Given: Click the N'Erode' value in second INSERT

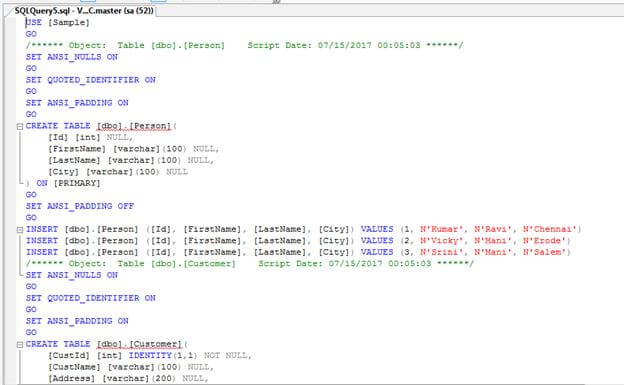Looking at the screenshot, I should coord(544,241).
